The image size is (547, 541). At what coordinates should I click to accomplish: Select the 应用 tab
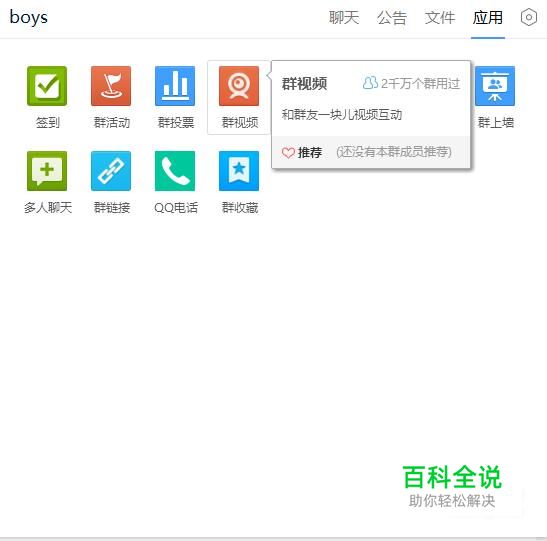point(488,17)
